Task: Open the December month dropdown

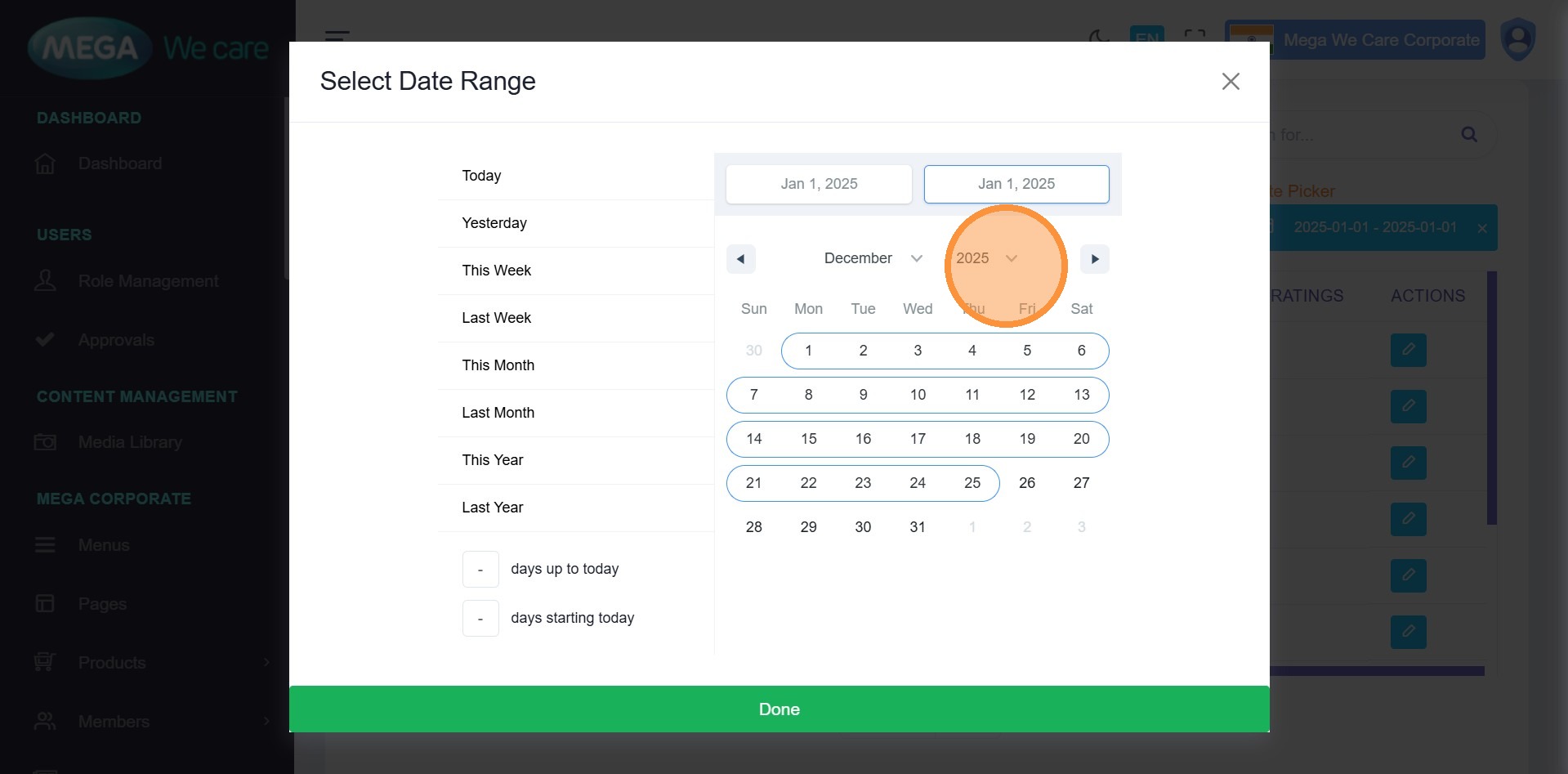Action: point(872,258)
